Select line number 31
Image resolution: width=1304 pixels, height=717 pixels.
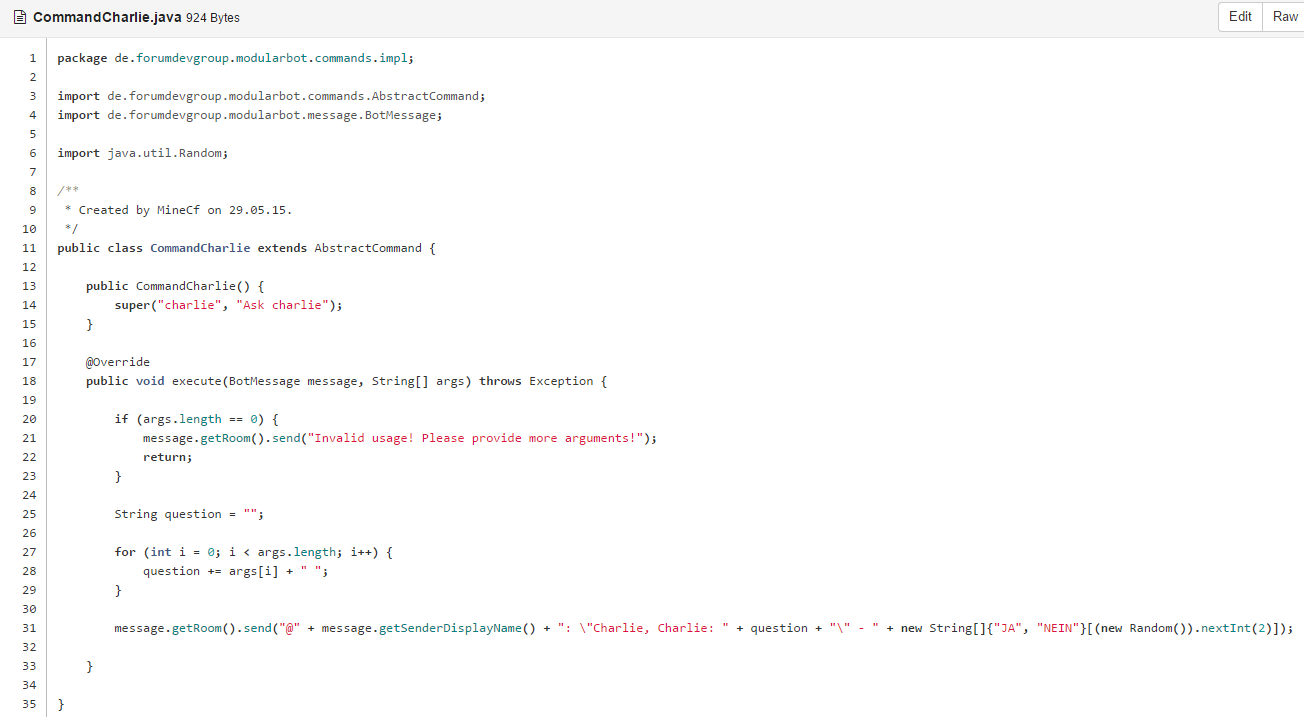30,628
